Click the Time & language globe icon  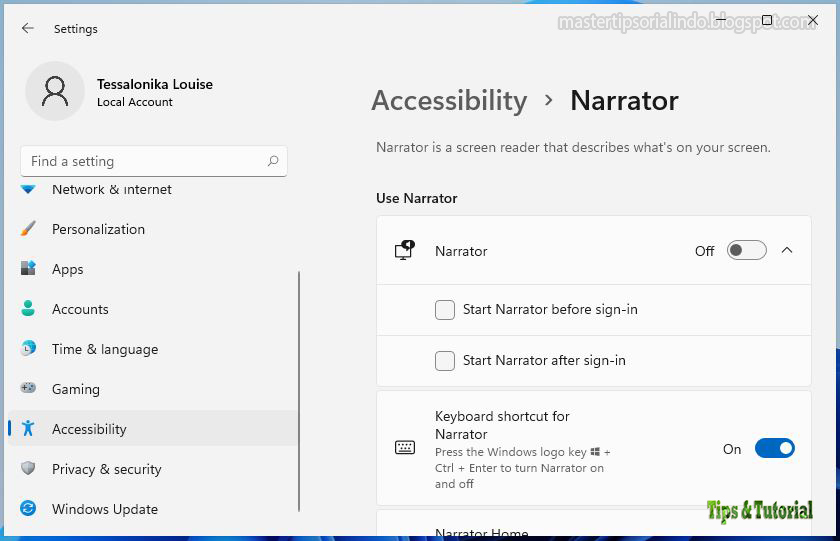coord(28,349)
